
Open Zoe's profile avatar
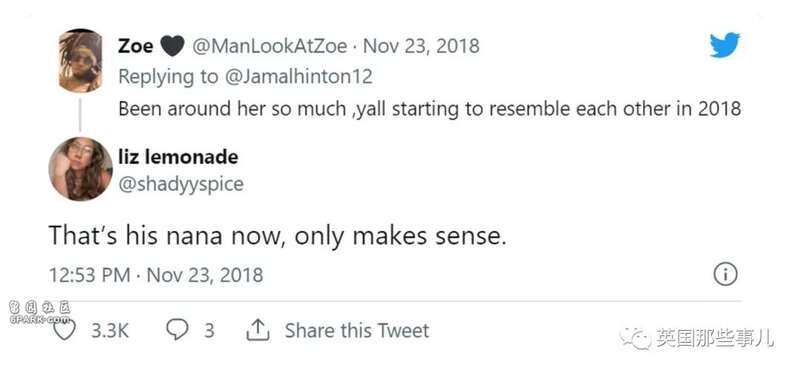tap(80, 61)
